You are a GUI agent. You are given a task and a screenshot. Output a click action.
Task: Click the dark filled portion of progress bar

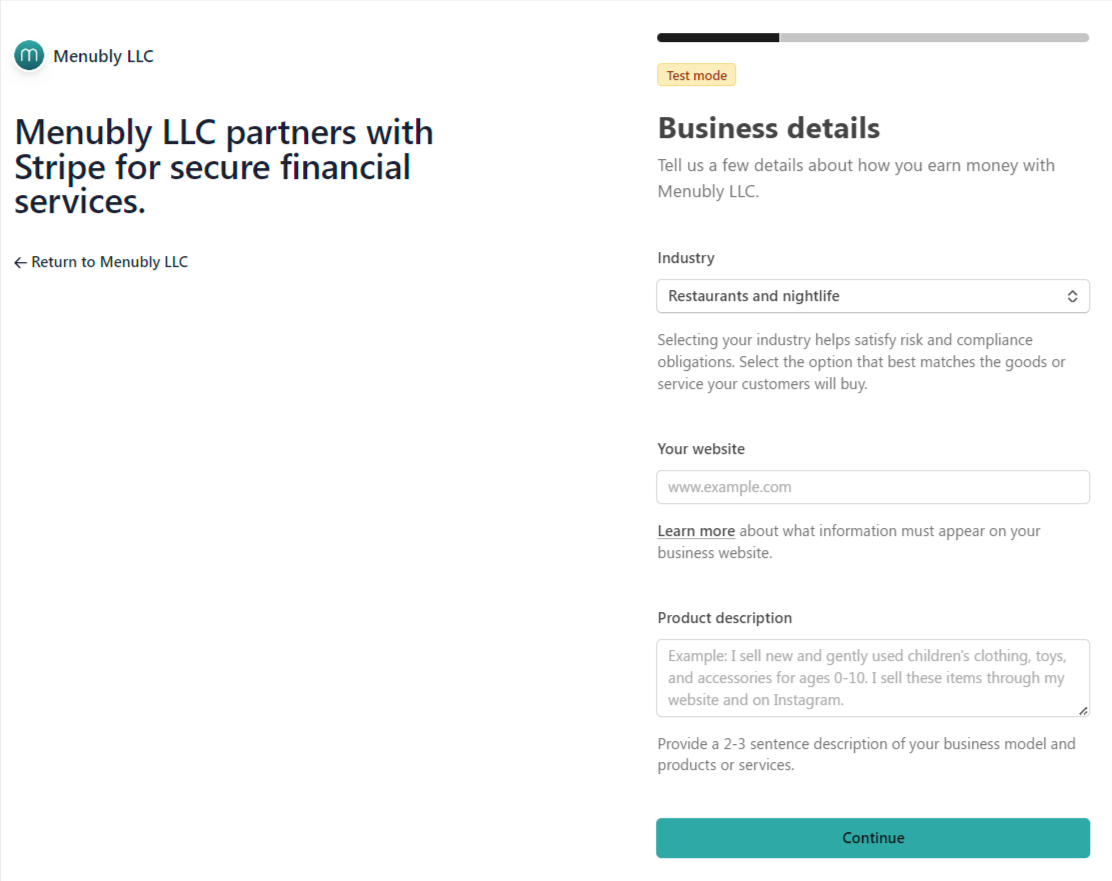(x=717, y=38)
